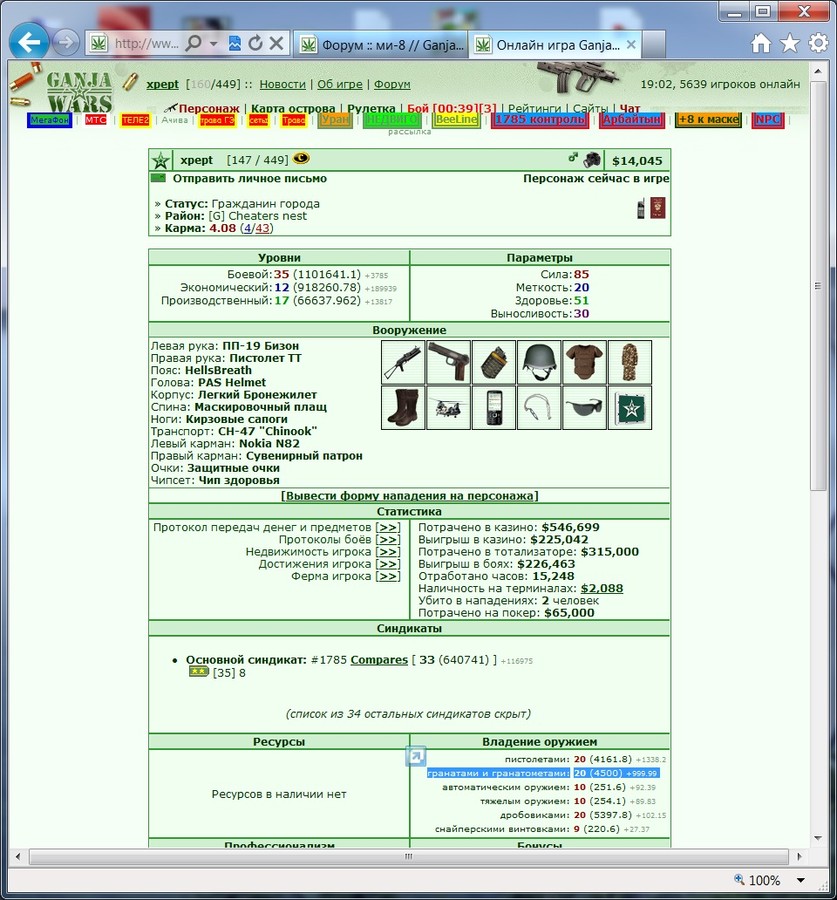Open the Рулетка menu item
The image size is (837, 900).
coord(371,108)
